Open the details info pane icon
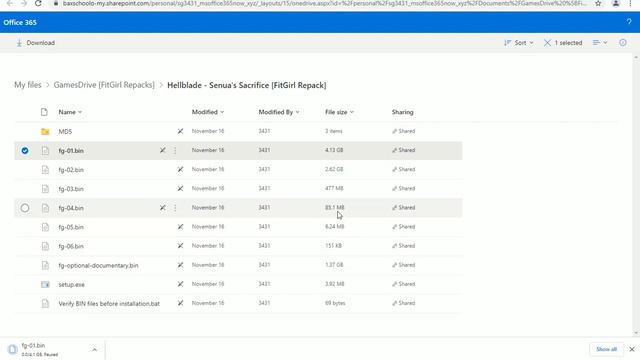The height and width of the screenshot is (360, 640). (623, 43)
